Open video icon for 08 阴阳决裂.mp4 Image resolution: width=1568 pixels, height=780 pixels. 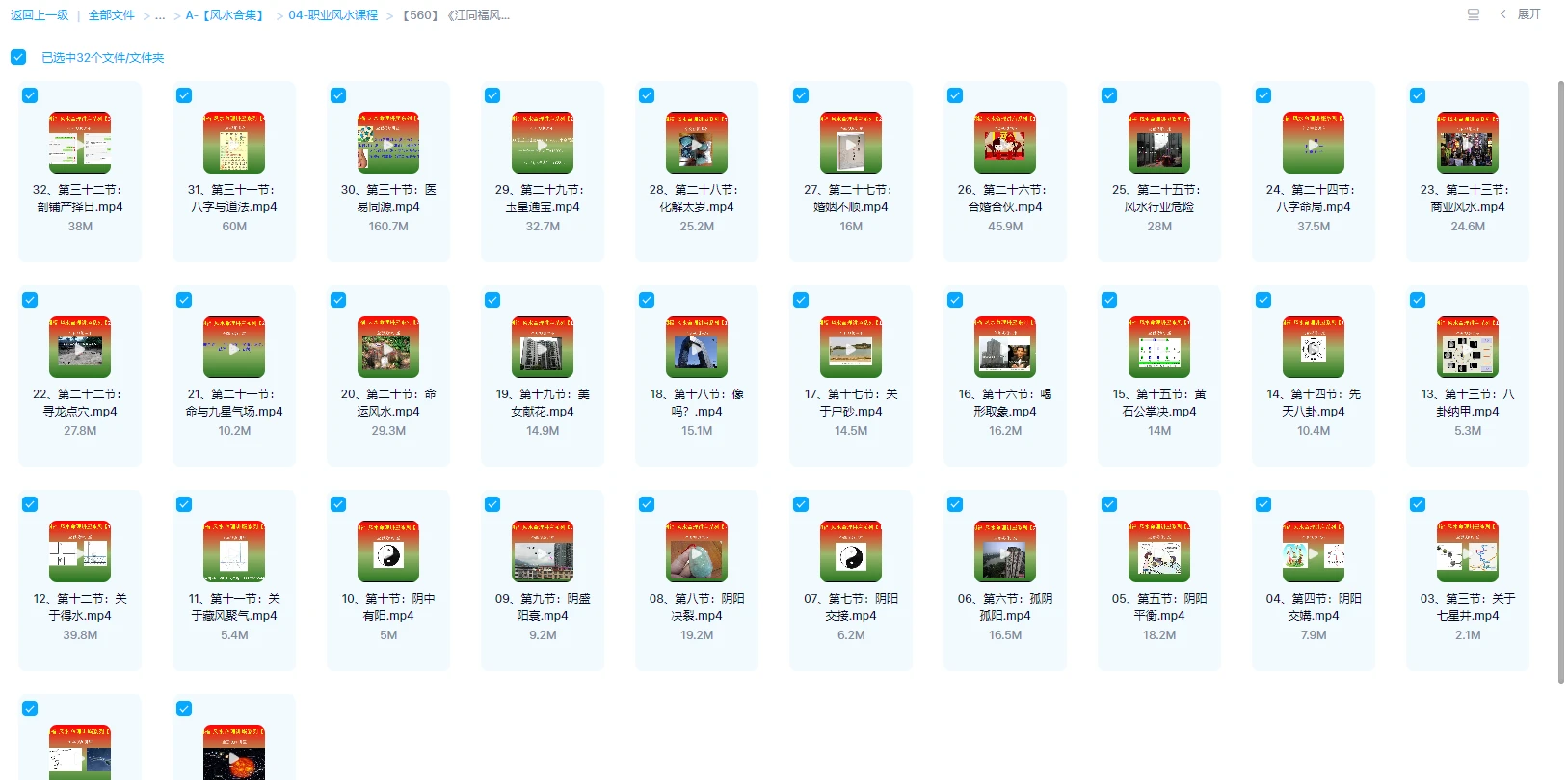[x=697, y=551]
